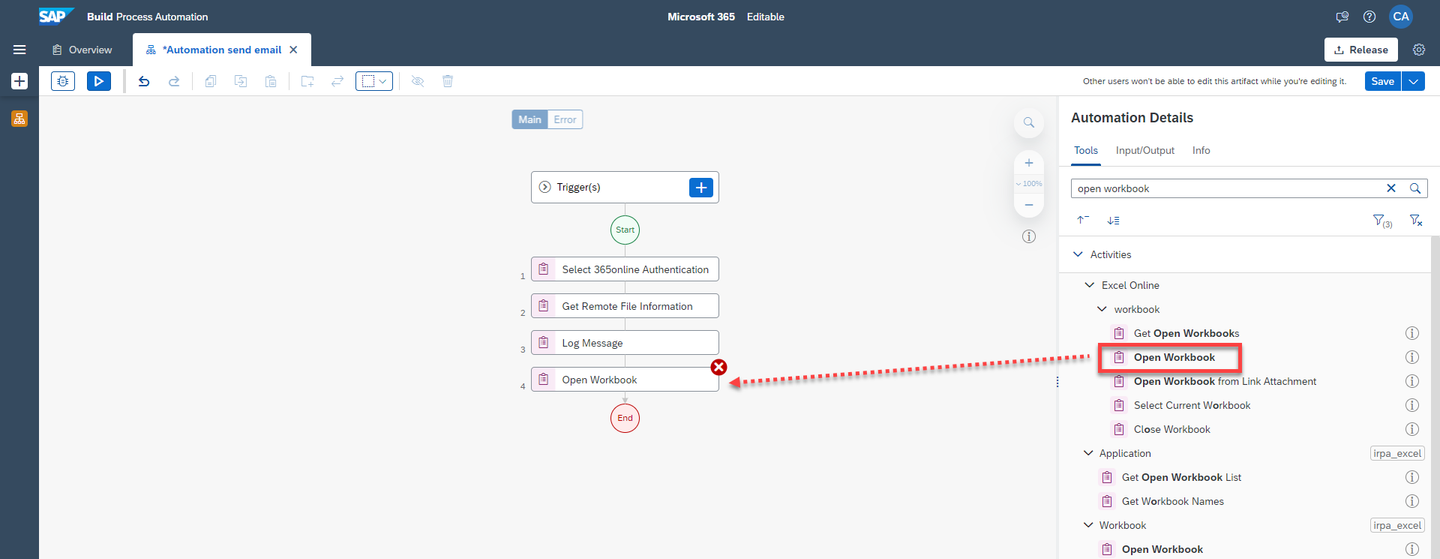Click the info icon next to Close Workbook
Image resolution: width=1440 pixels, height=559 pixels.
(1413, 429)
